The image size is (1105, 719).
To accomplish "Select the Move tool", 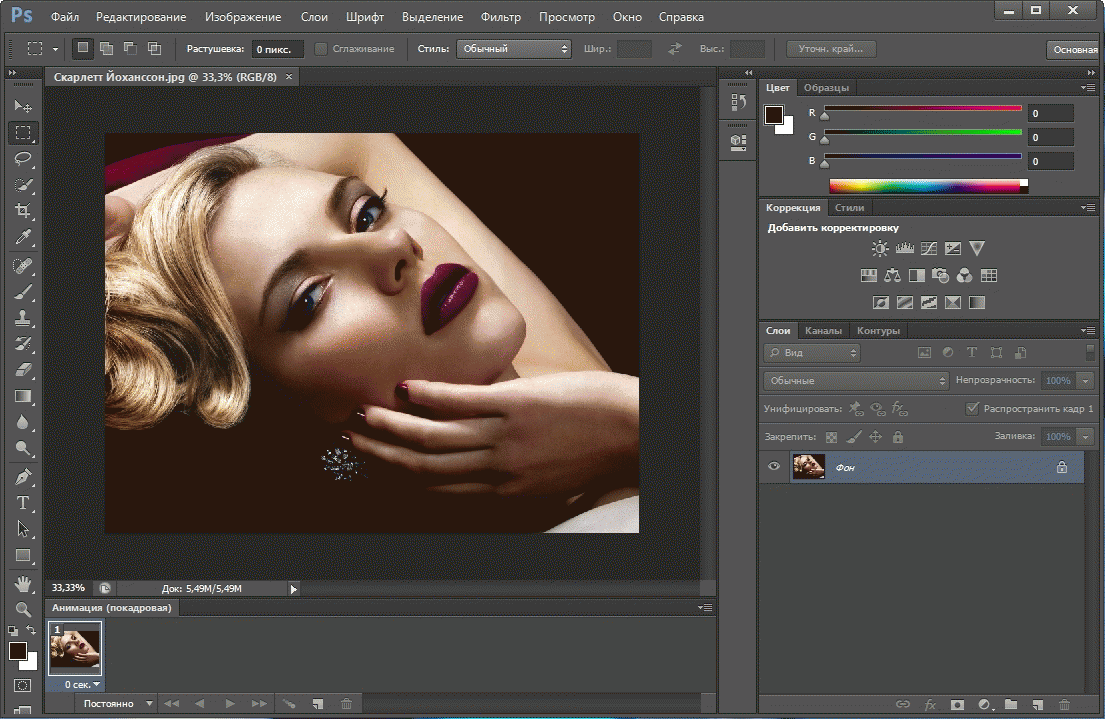I will coord(23,106).
